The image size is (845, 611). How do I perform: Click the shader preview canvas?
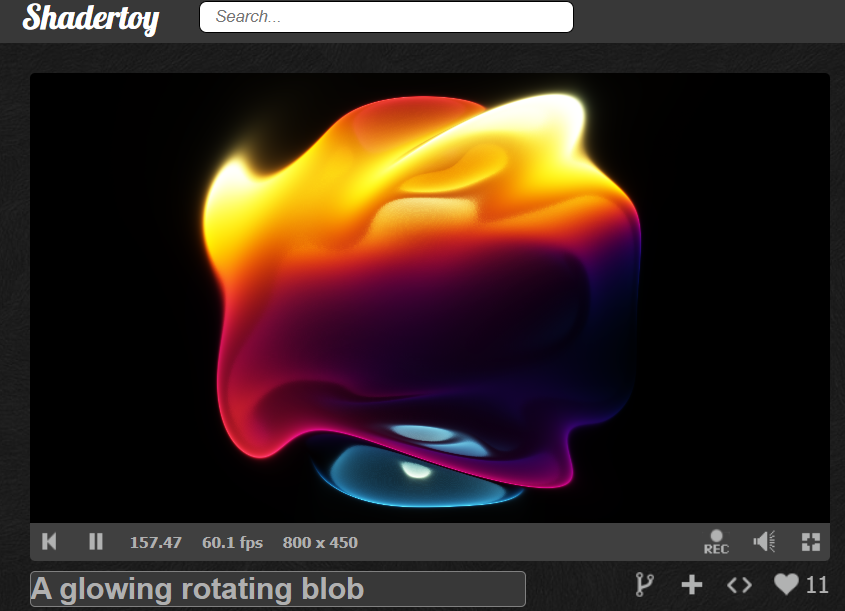[430, 298]
